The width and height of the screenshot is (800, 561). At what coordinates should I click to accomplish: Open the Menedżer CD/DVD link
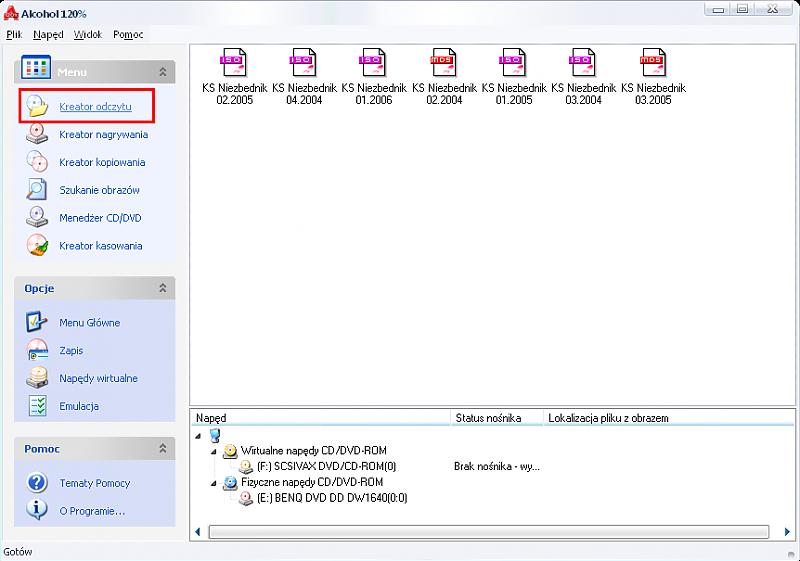click(x=100, y=218)
